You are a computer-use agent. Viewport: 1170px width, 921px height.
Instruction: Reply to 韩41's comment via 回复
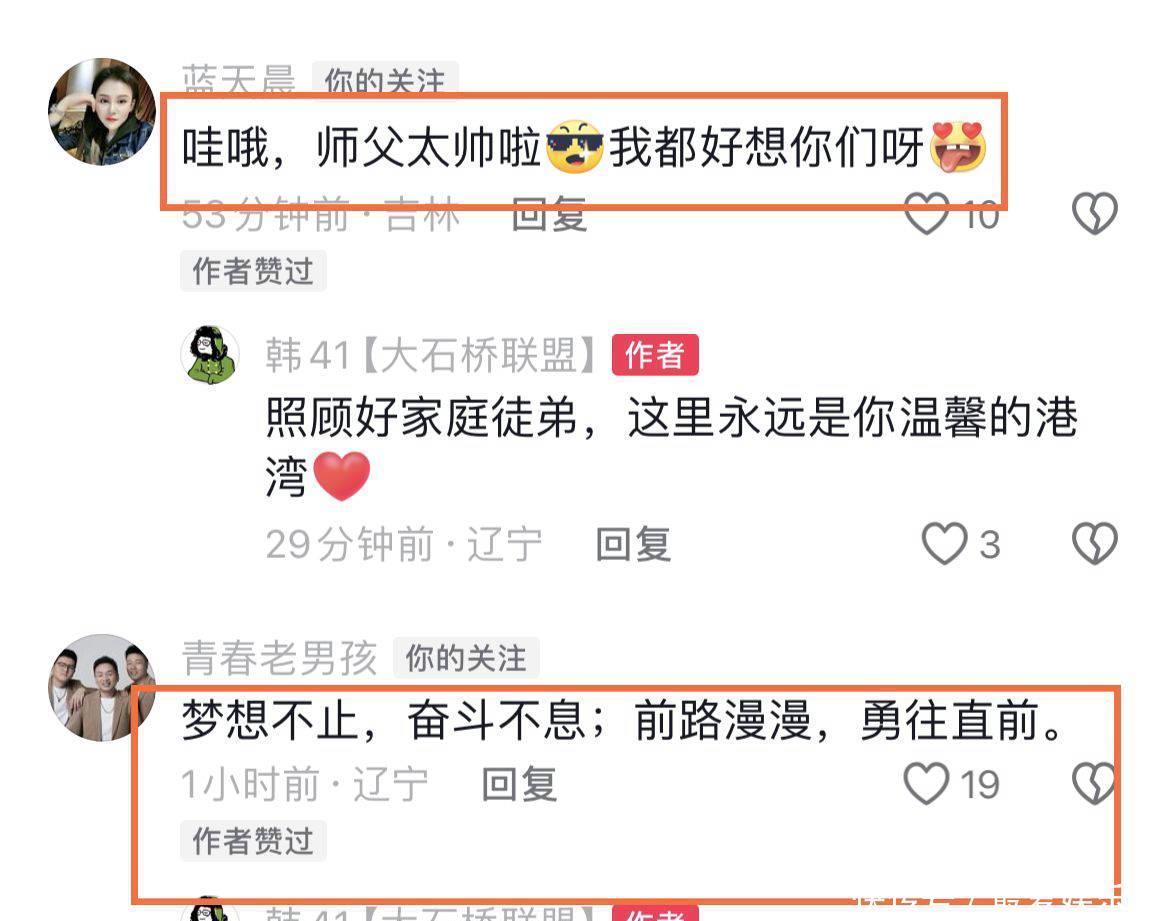tap(634, 544)
